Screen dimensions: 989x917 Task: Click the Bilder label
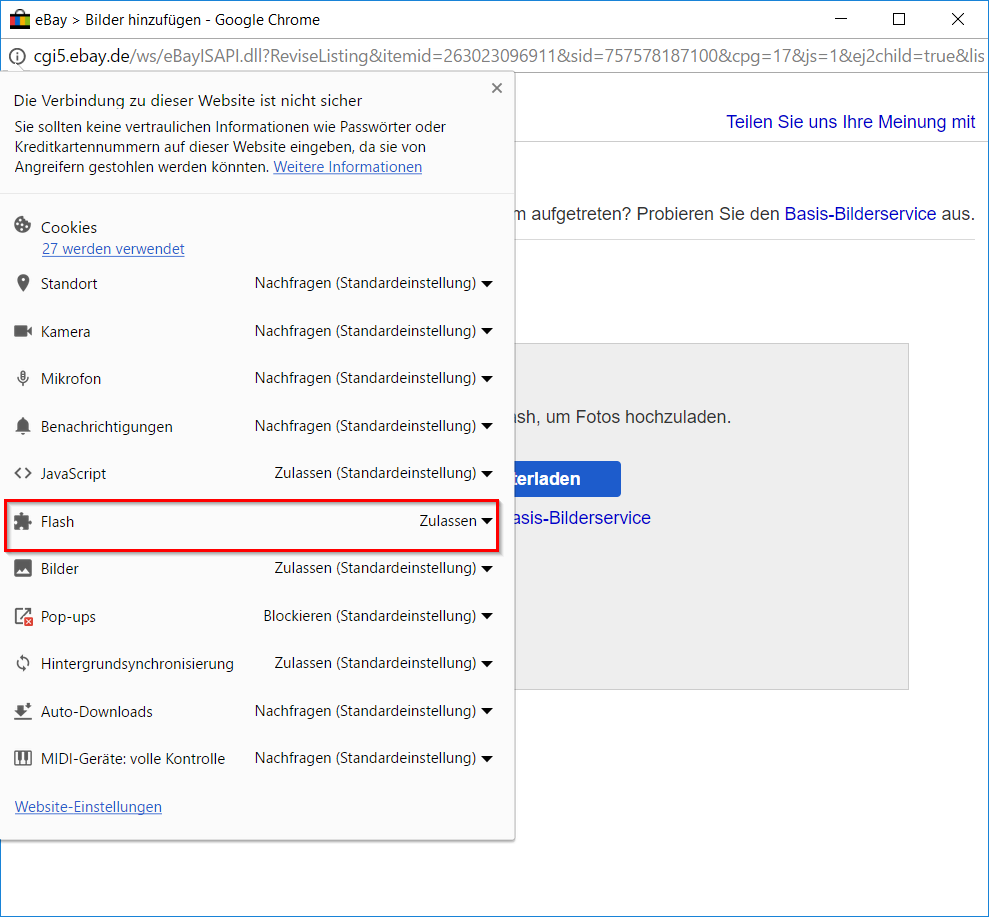60,569
